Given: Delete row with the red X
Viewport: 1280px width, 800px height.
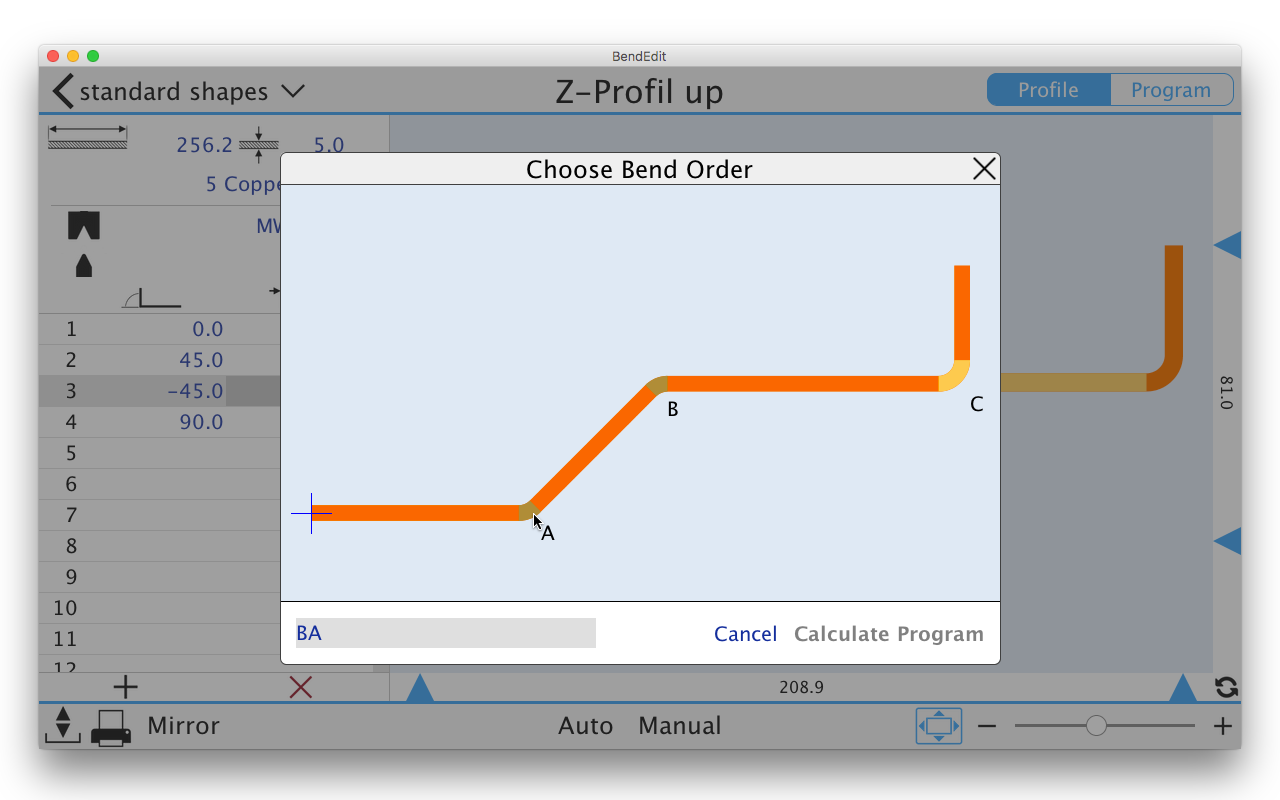Looking at the screenshot, I should tap(300, 687).
